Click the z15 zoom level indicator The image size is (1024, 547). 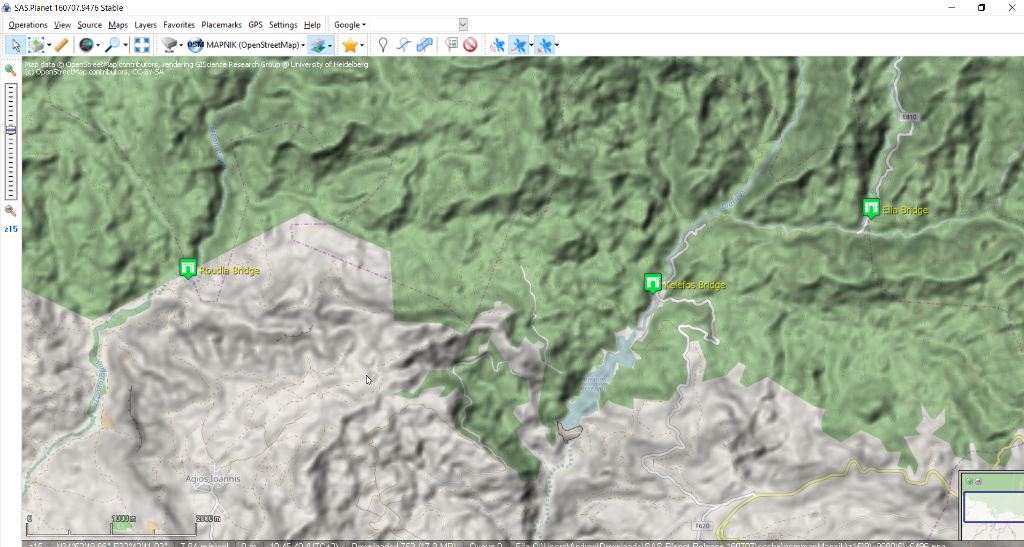tap(10, 229)
